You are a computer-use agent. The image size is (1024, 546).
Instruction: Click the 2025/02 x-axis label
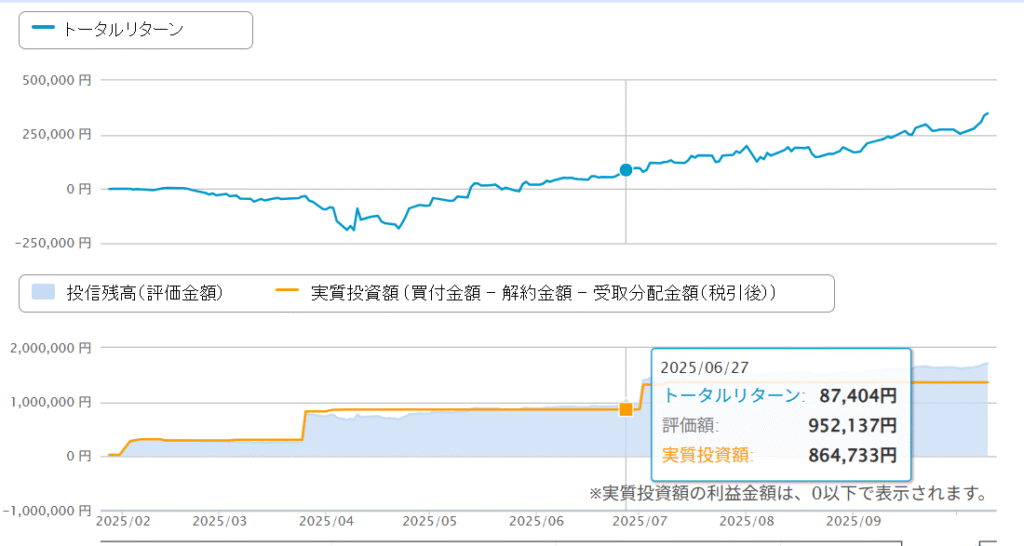pos(118,521)
